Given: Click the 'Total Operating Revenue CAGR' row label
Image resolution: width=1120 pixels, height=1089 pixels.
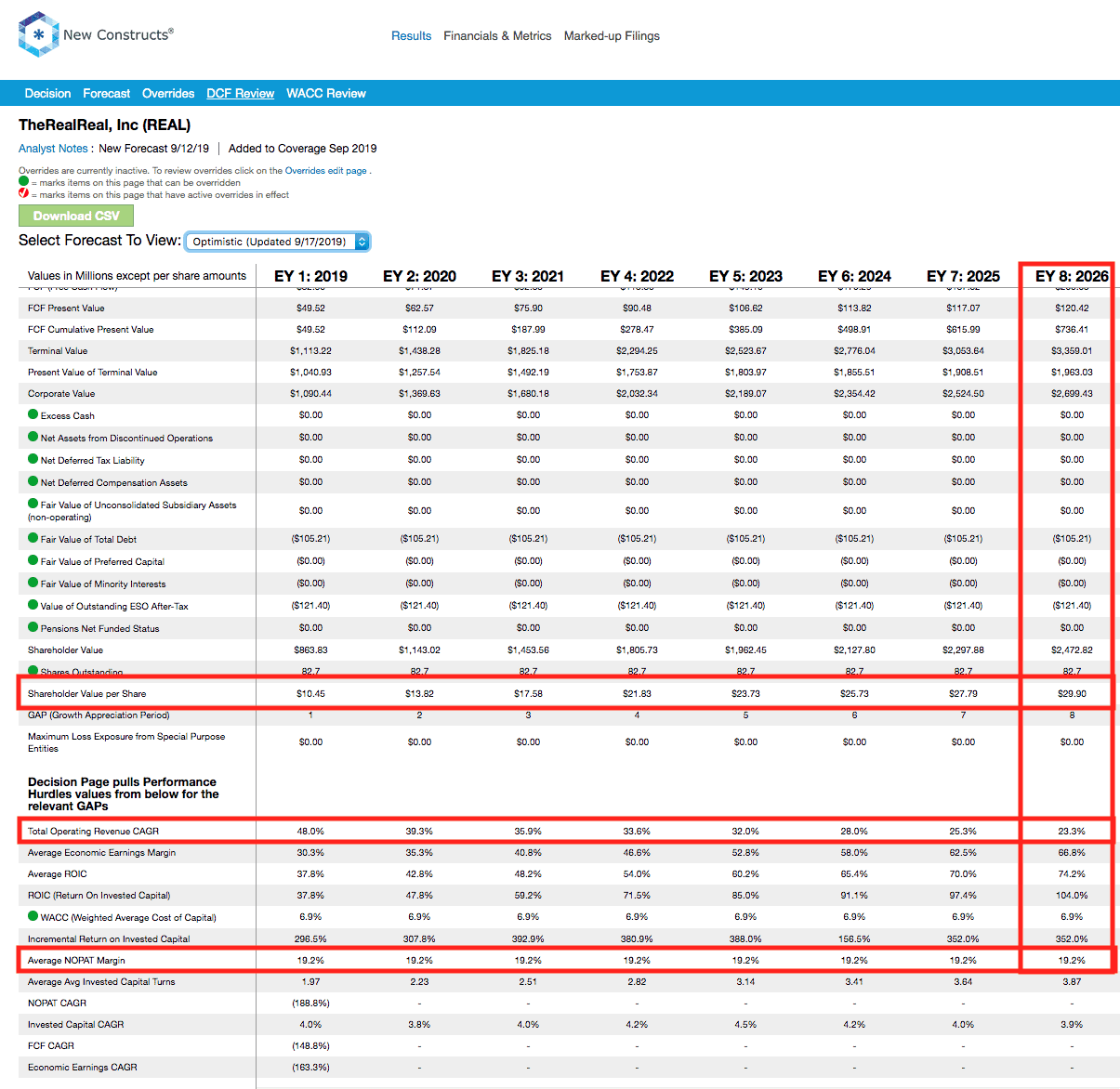Looking at the screenshot, I should (x=93, y=832).
